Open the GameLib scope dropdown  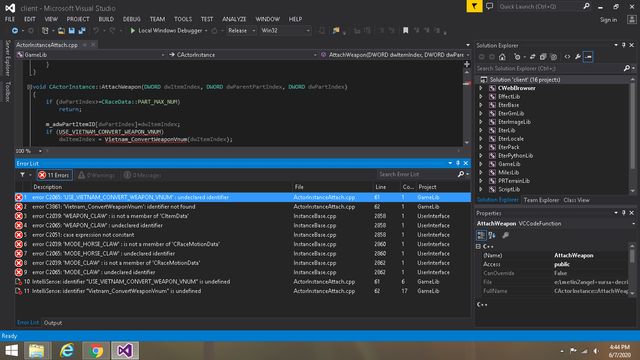coord(91,55)
